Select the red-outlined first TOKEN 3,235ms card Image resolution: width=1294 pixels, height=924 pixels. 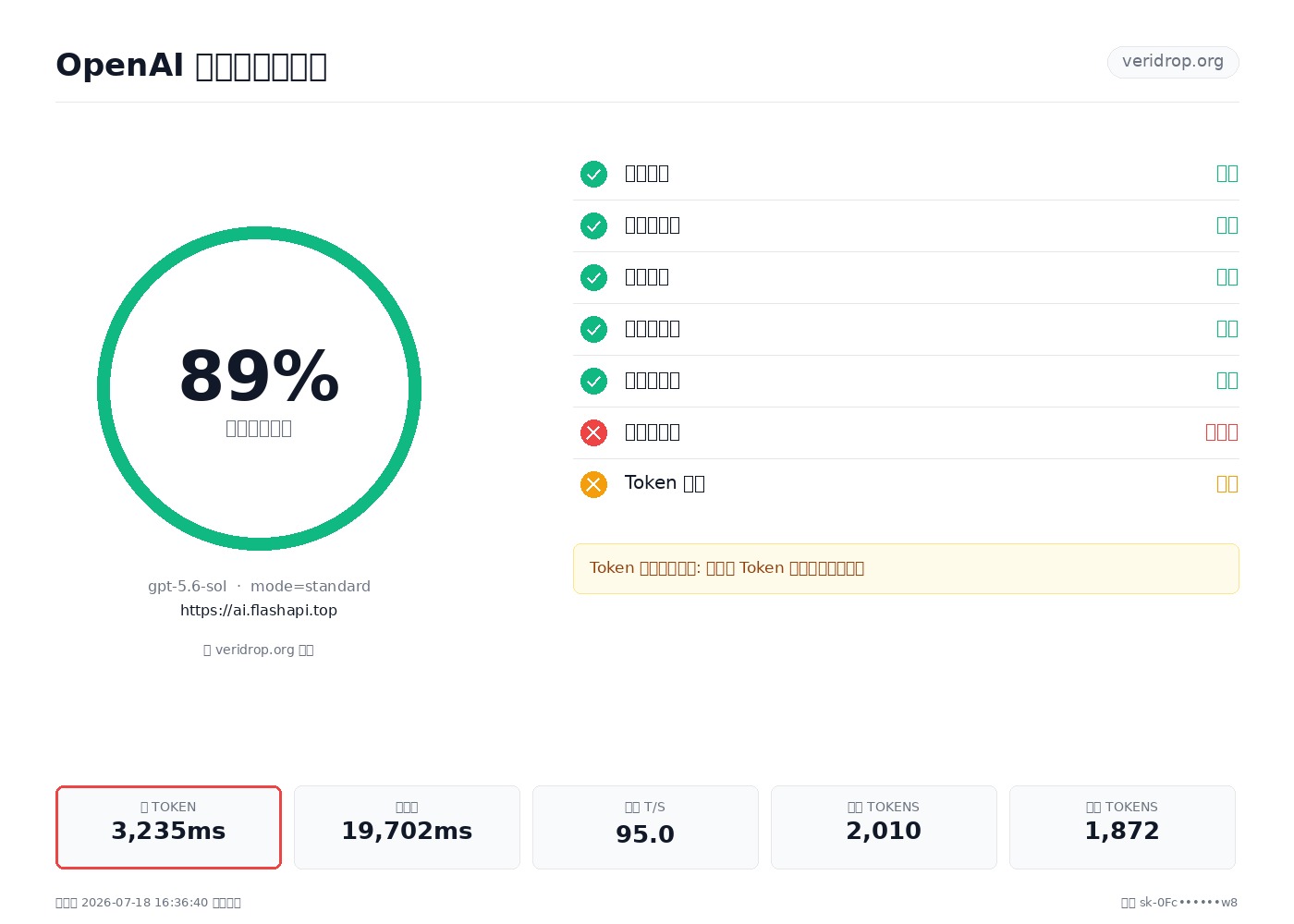coord(168,827)
